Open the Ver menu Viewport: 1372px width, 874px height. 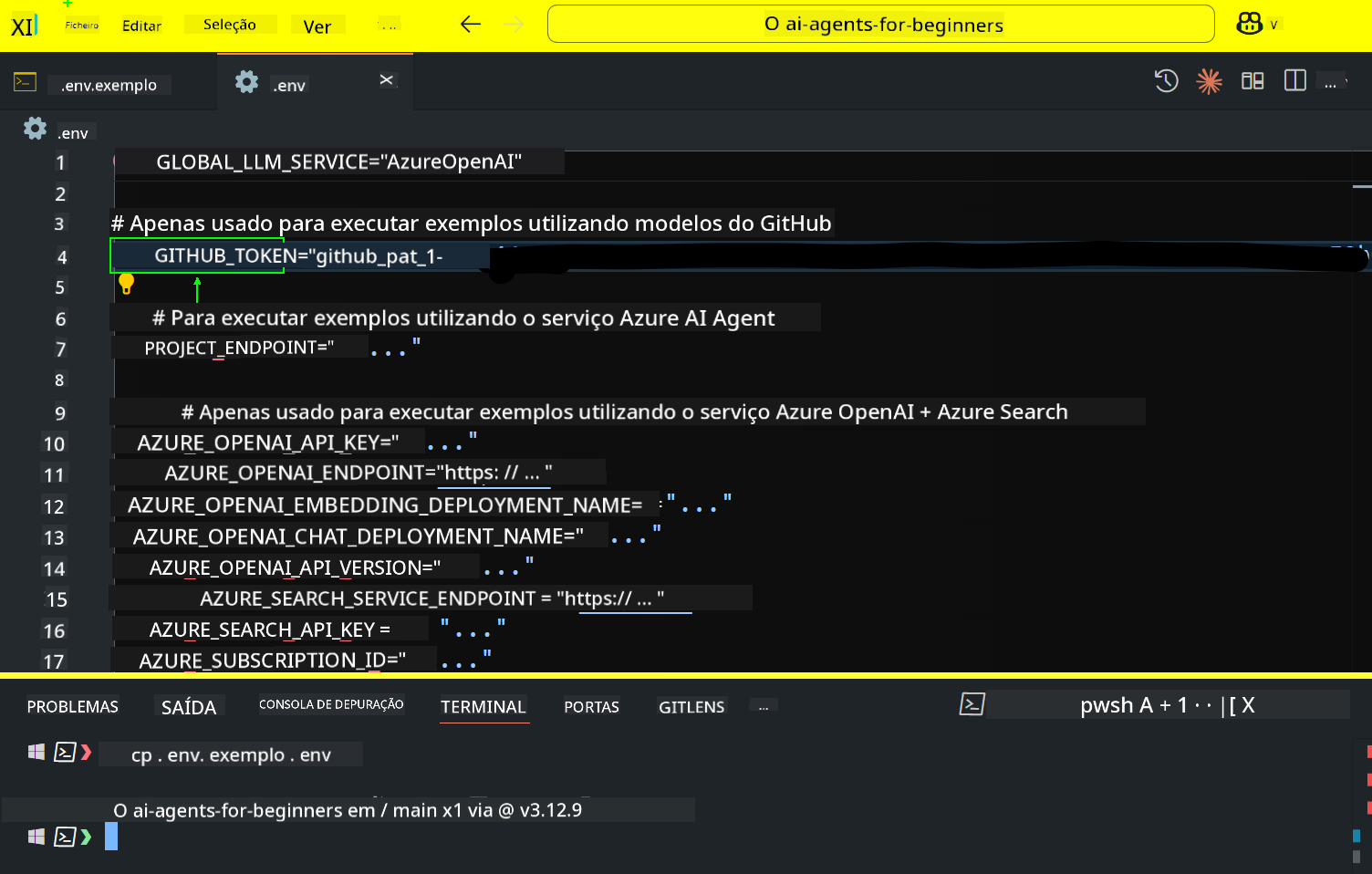(317, 26)
